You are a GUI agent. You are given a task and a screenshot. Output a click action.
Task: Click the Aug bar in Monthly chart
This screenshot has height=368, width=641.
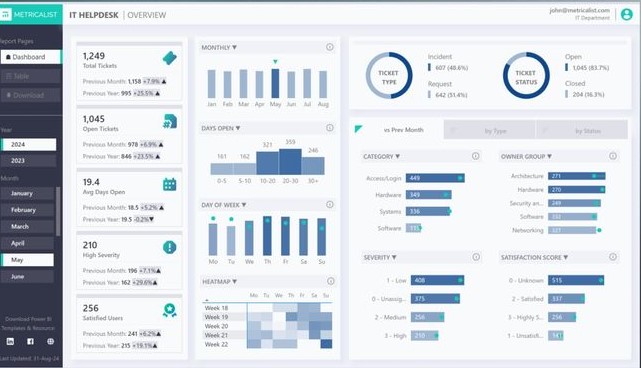[x=323, y=85]
